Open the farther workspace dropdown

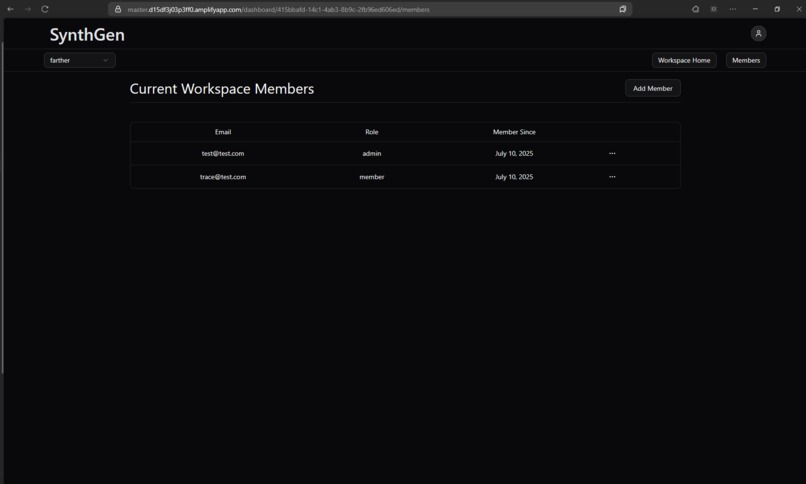(x=80, y=60)
